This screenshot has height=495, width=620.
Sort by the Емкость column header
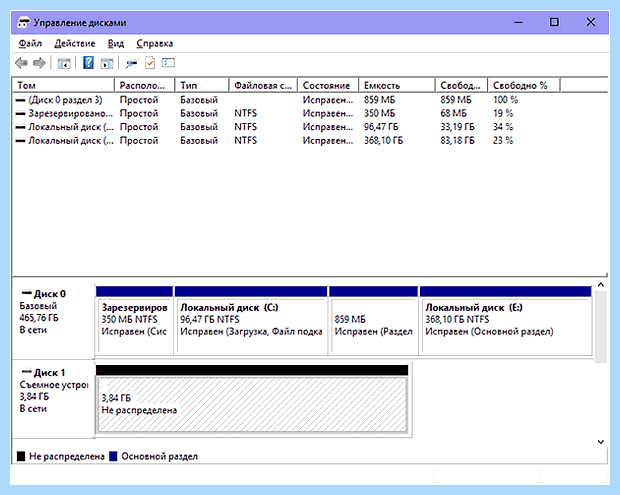[397, 85]
